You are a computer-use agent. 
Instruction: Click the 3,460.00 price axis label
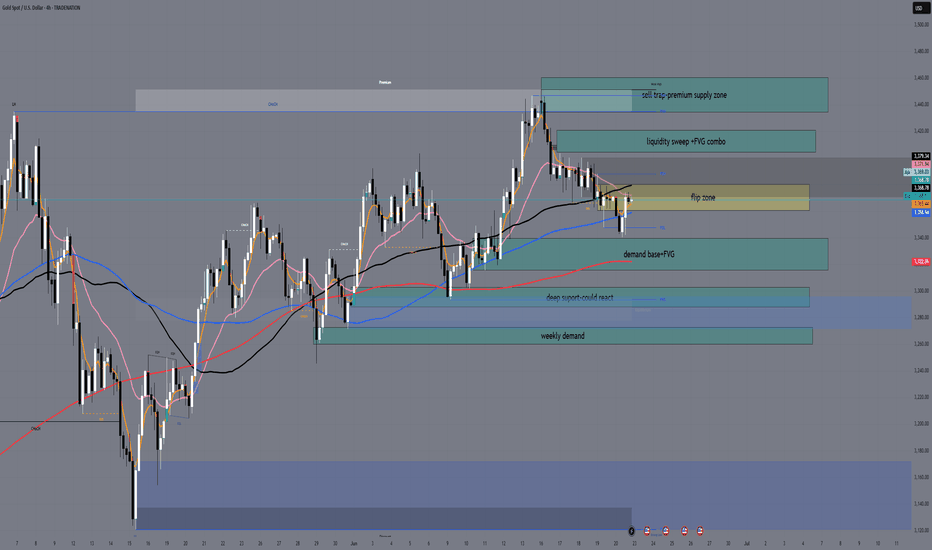point(921,78)
